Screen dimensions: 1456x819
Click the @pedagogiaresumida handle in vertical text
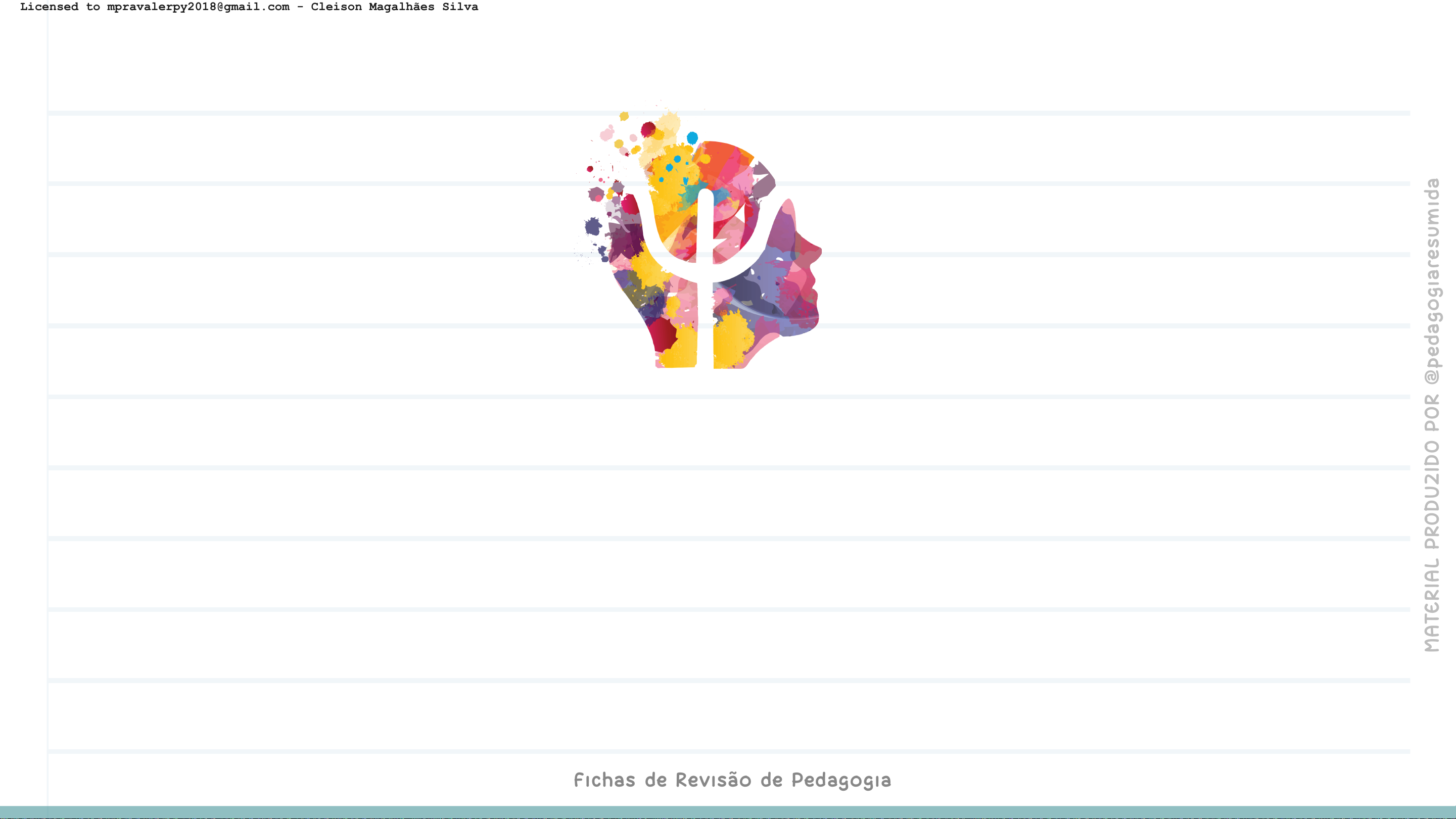tap(1432, 281)
